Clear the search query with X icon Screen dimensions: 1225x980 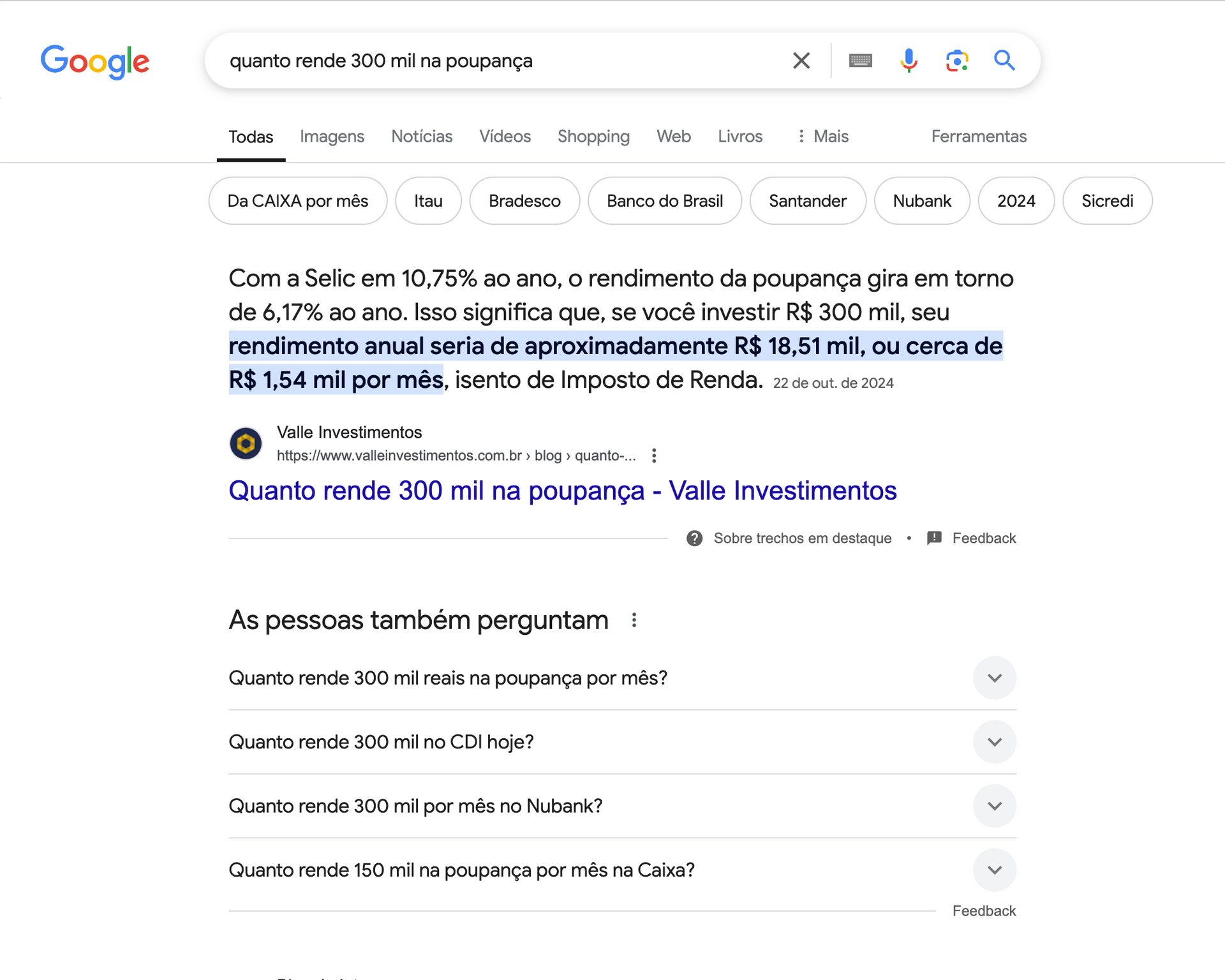[801, 61]
